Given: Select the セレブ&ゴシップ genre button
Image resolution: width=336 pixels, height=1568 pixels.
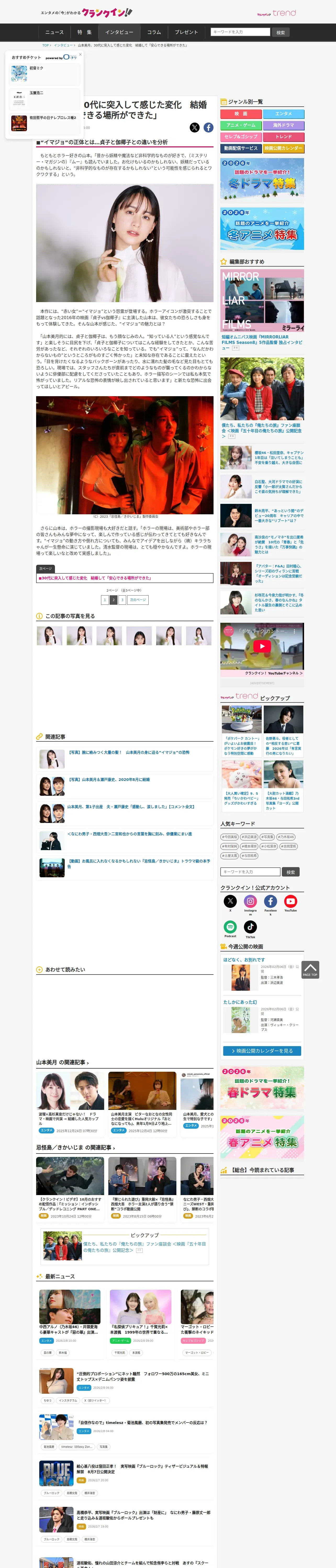Looking at the screenshot, I should pos(241,137).
